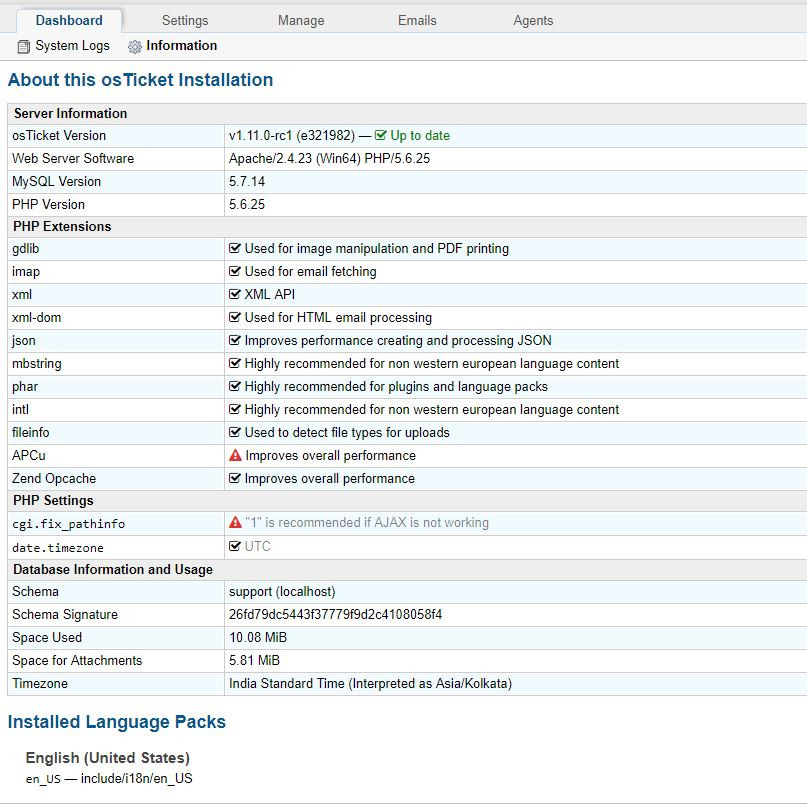The image size is (807, 804).
Task: Click the 'PHP Extensions' section header
Action: point(62,226)
